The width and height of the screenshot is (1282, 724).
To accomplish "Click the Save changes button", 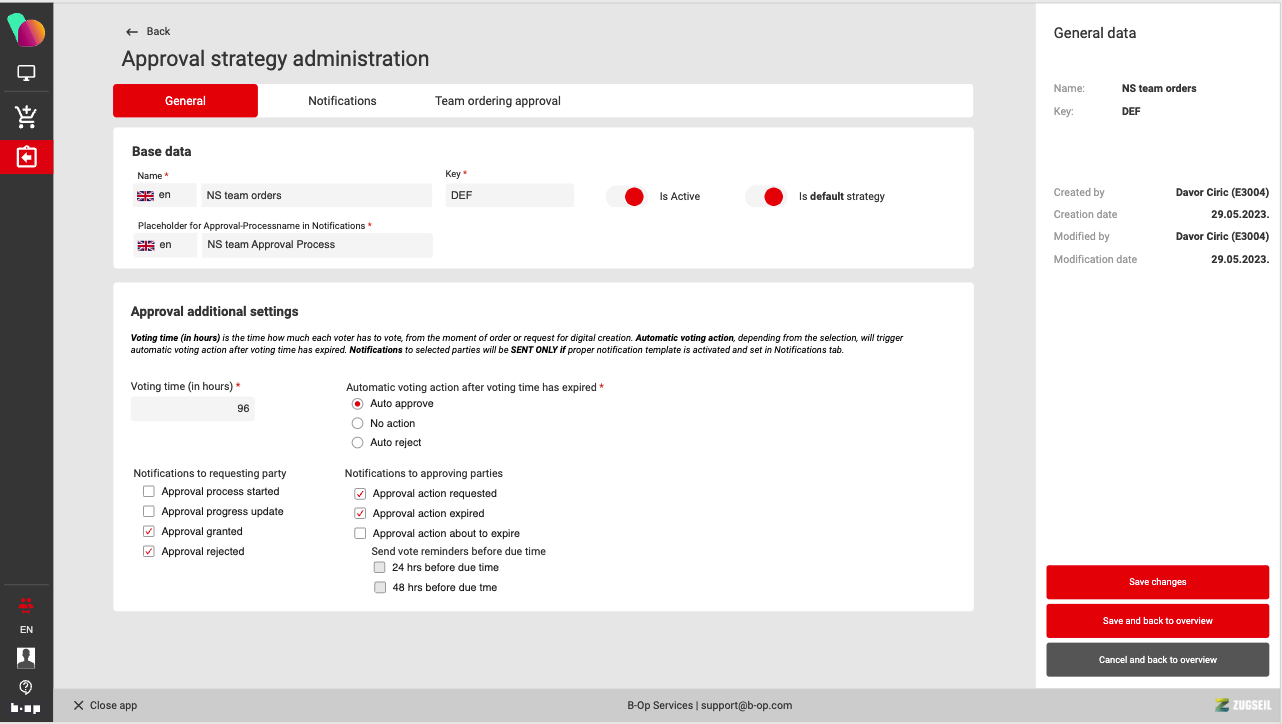I will click(1157, 582).
